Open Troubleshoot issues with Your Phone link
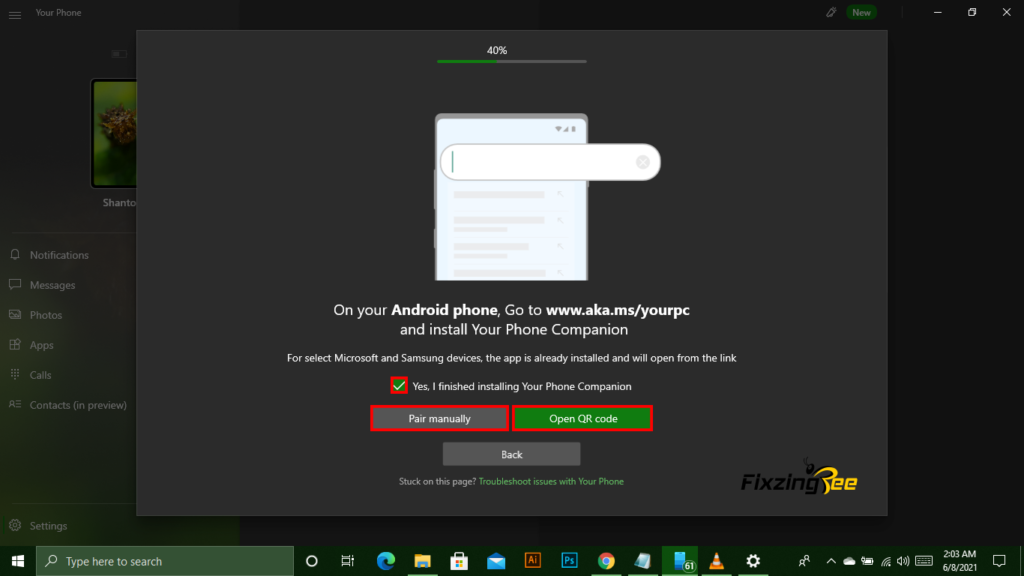The height and width of the screenshot is (576, 1024). pyautogui.click(x=551, y=481)
